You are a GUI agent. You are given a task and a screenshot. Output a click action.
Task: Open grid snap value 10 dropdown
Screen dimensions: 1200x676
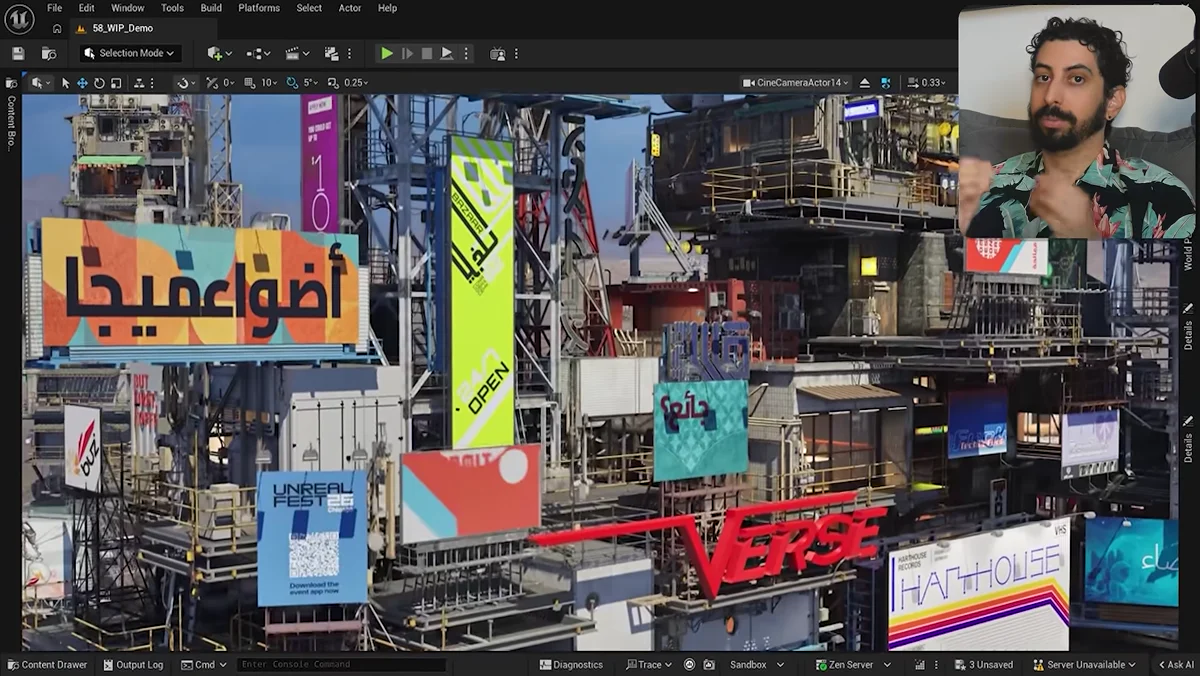point(269,82)
